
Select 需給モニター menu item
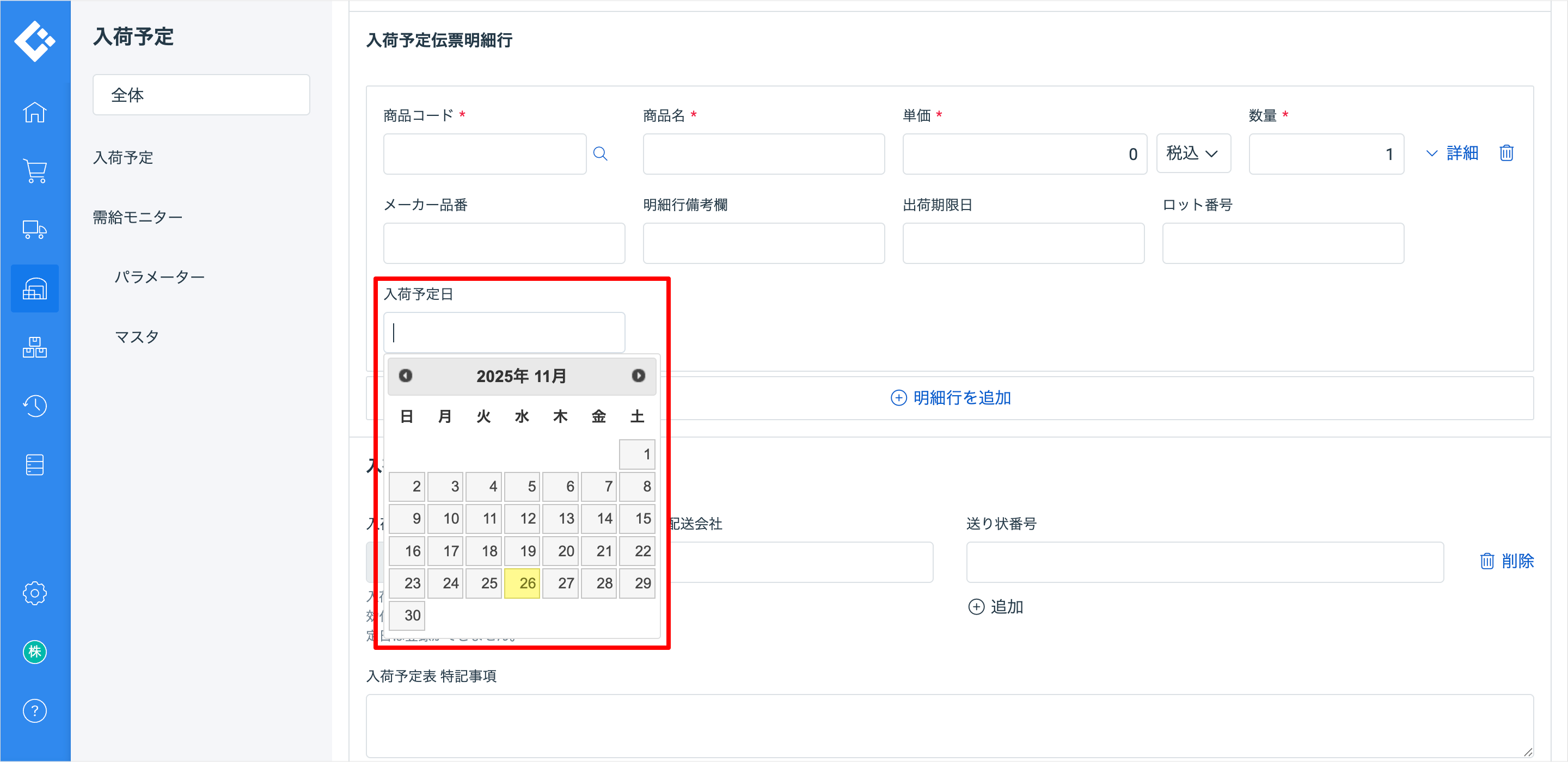pyautogui.click(x=138, y=217)
